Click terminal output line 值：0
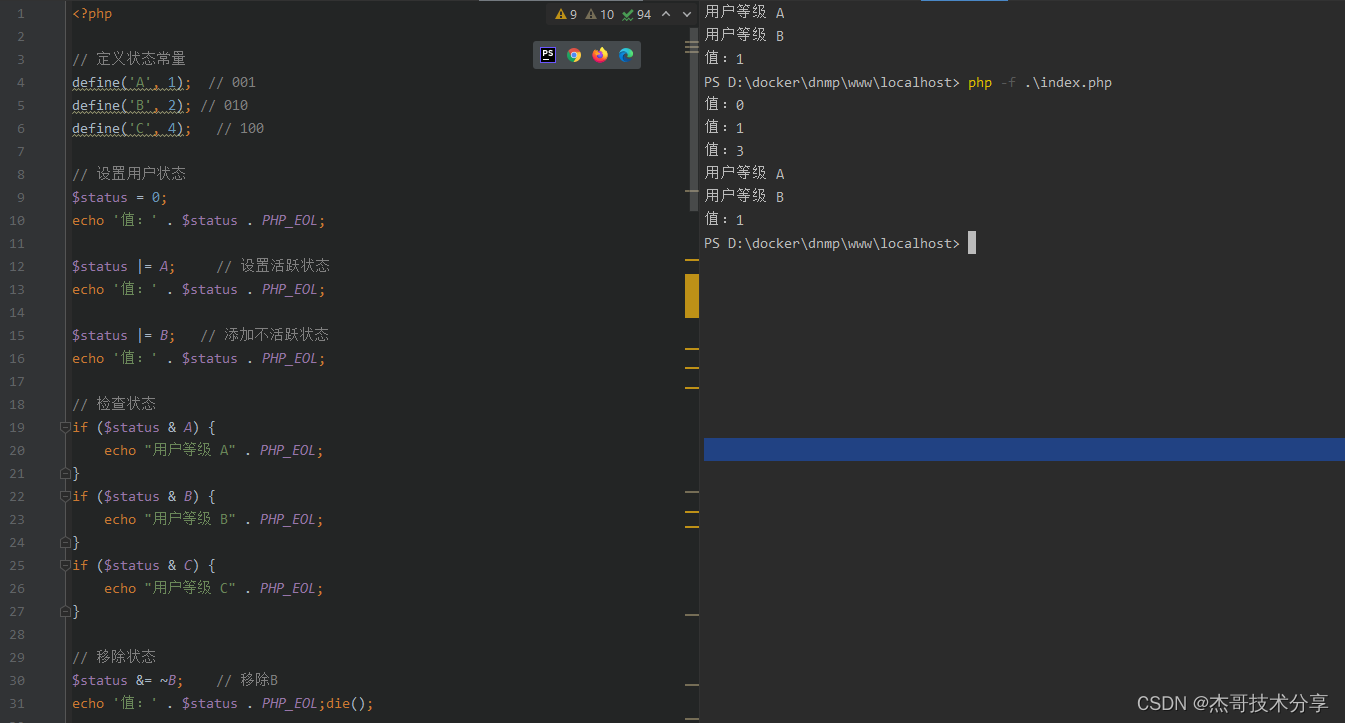1345x723 pixels. tap(725, 105)
